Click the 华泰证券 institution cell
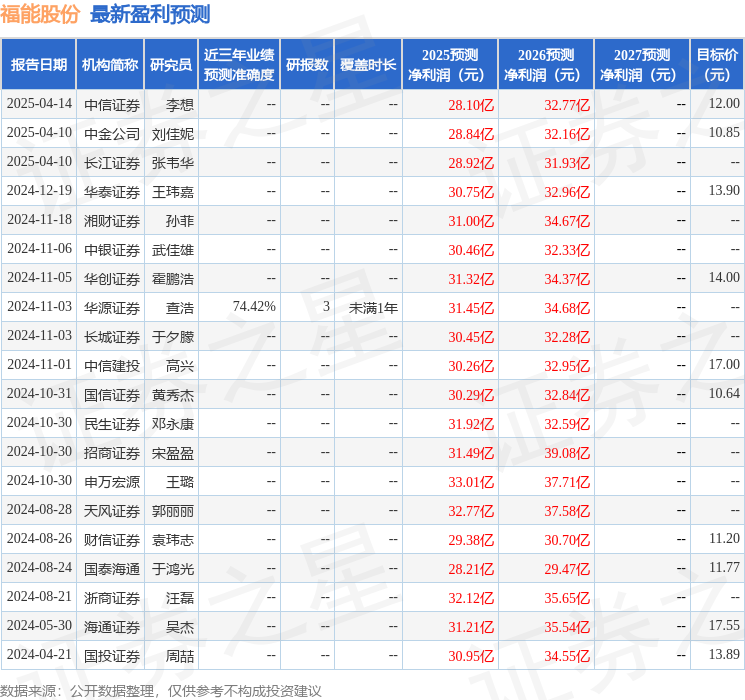The image size is (745, 700). 112,192
